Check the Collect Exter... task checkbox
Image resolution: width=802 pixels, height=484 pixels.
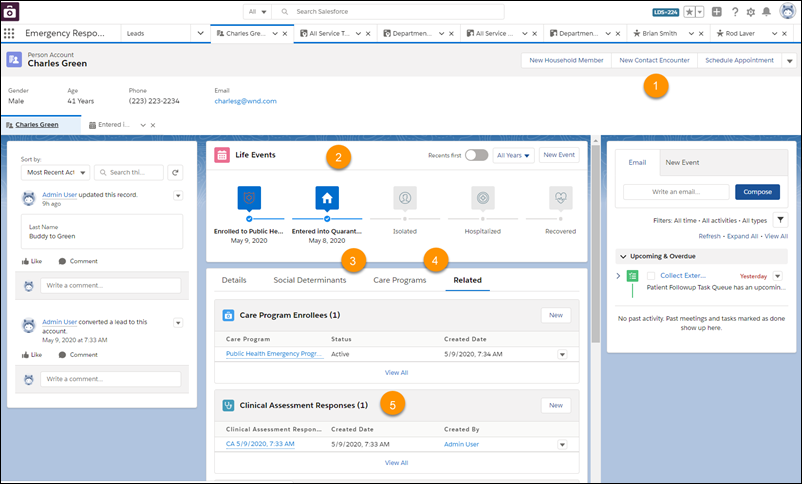651,276
